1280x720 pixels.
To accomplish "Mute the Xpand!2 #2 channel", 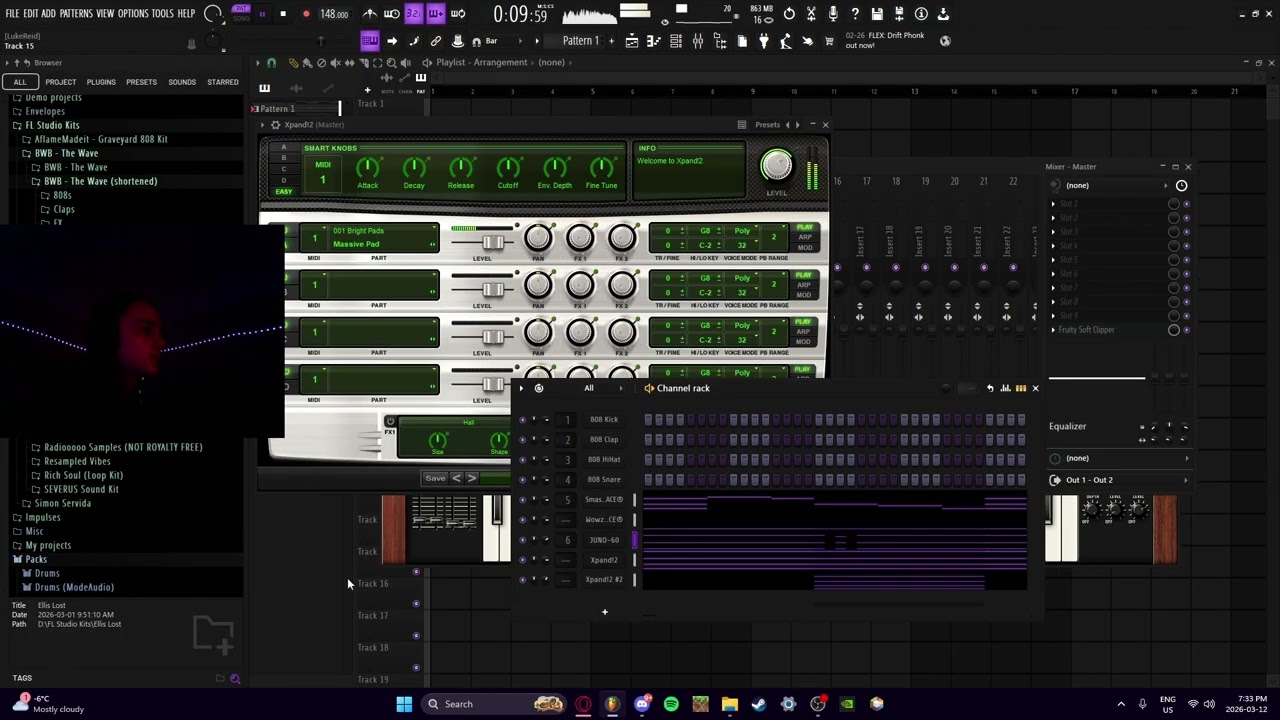I will [x=522, y=580].
